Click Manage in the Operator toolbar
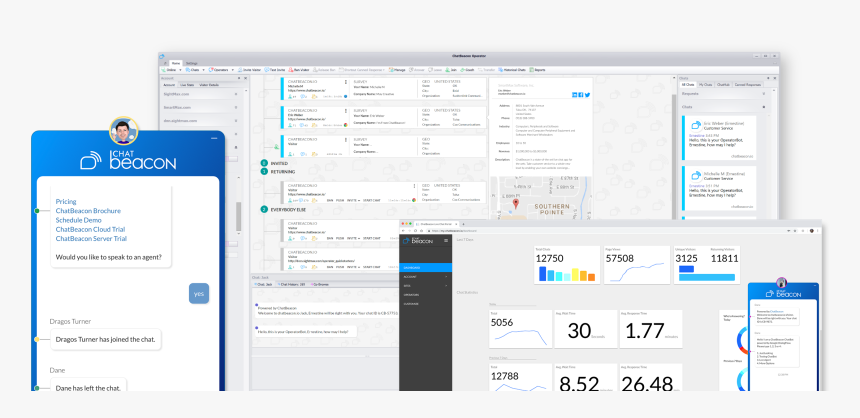 tap(397, 70)
